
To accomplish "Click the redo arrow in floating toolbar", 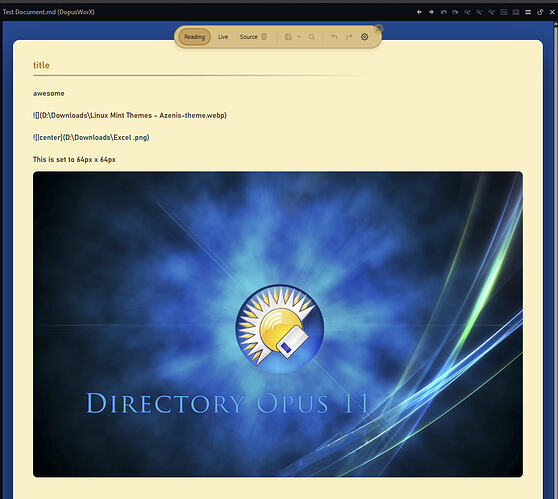I will tap(349, 37).
